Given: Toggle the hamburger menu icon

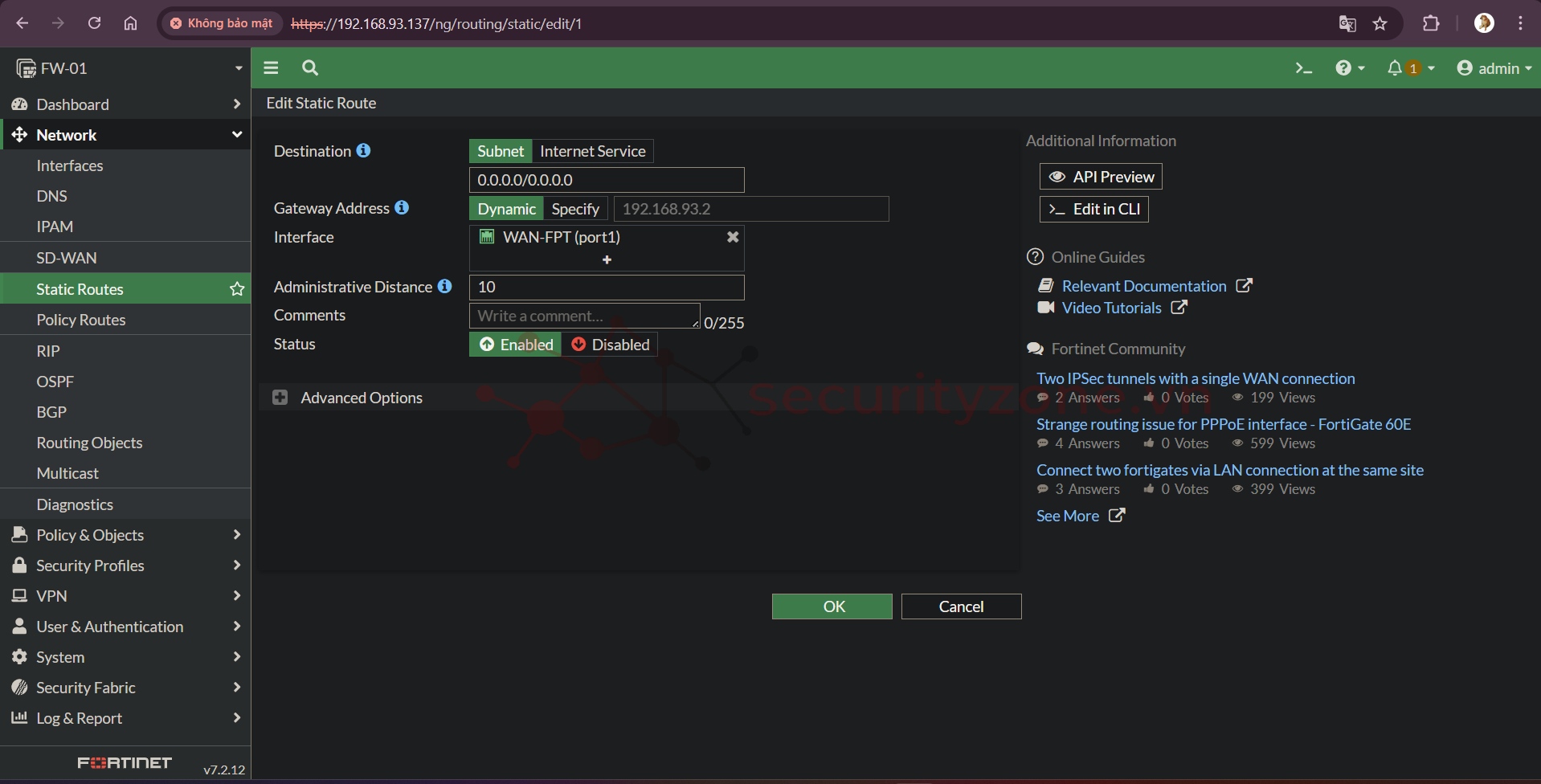Looking at the screenshot, I should click(x=271, y=68).
